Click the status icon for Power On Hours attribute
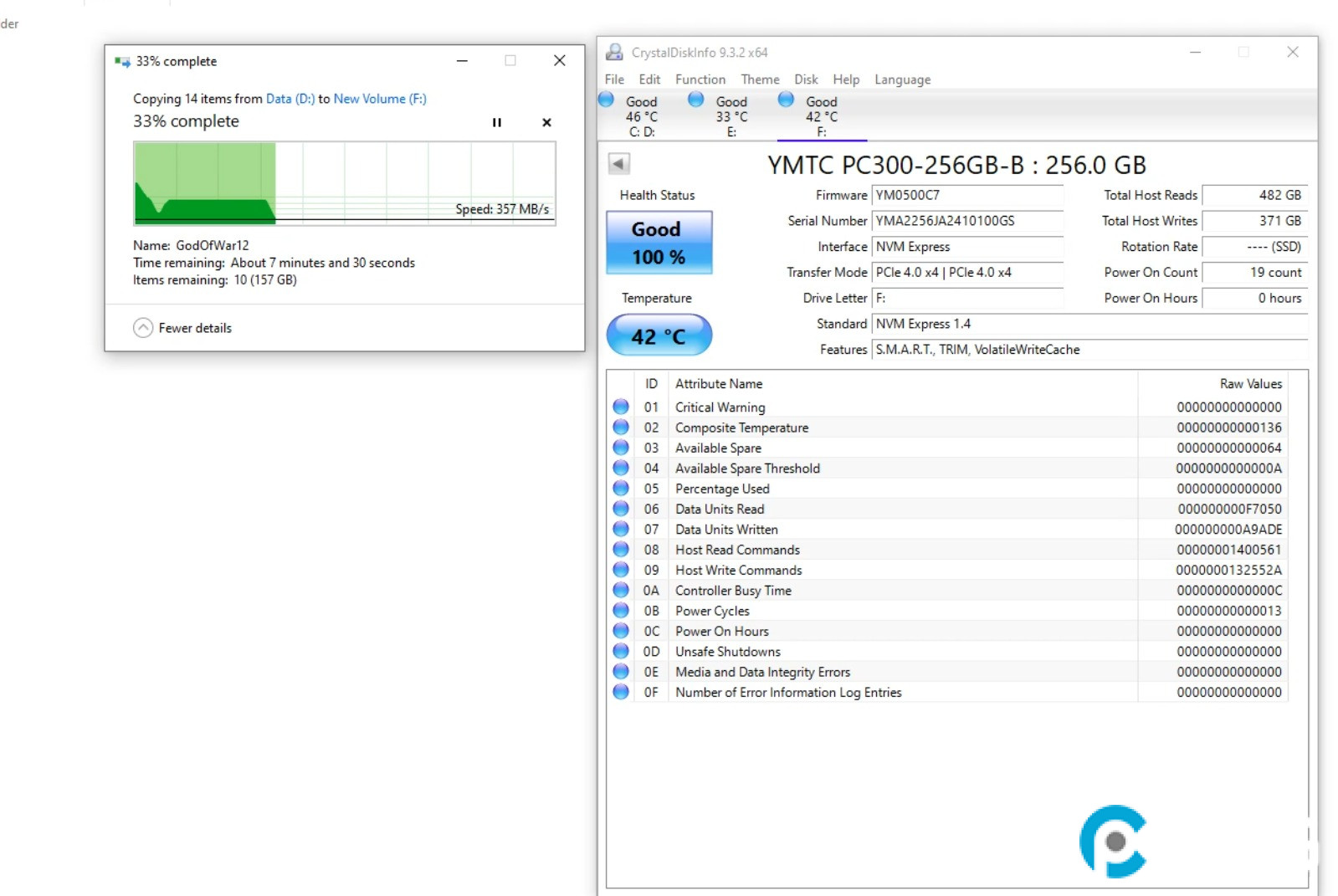Screen dimensions: 1338x896 pyautogui.click(x=621, y=631)
